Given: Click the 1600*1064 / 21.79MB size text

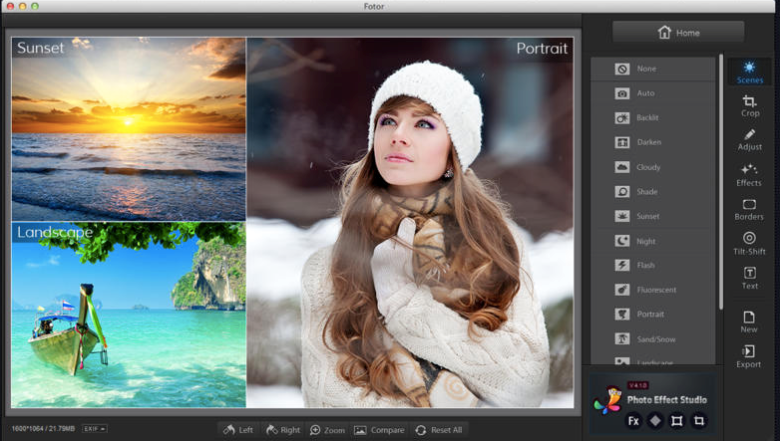Looking at the screenshot, I should pyautogui.click(x=43, y=429).
